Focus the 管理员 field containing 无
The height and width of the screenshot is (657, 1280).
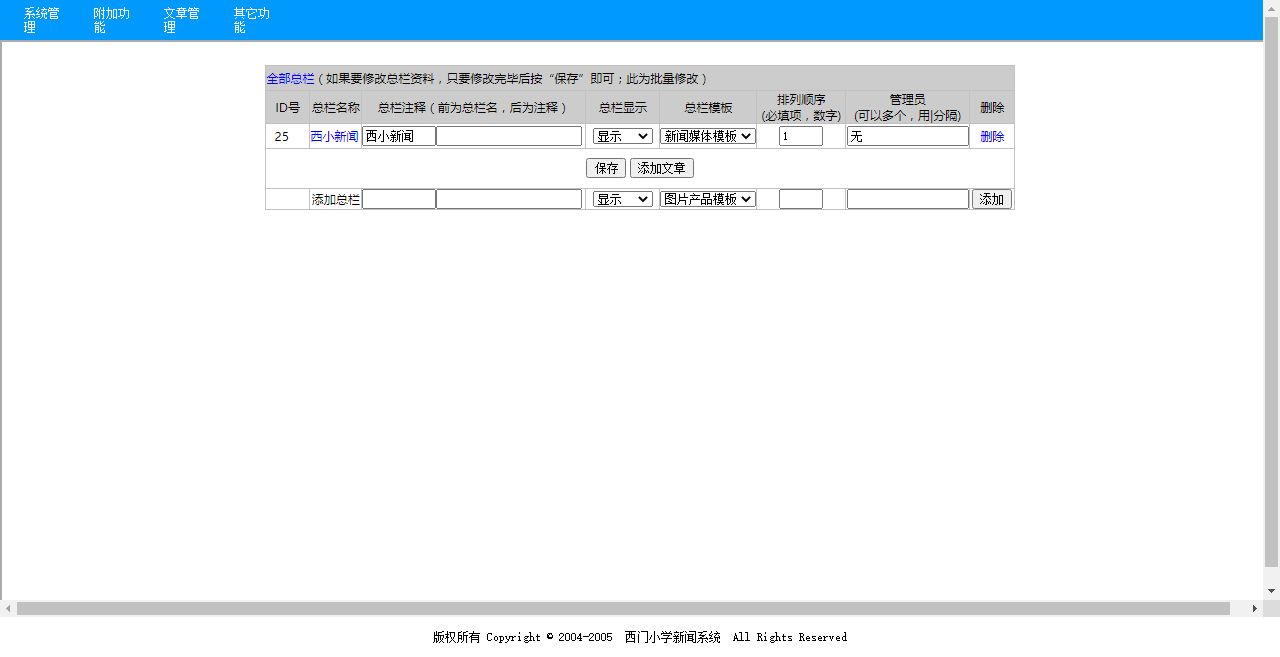pyautogui.click(x=908, y=136)
